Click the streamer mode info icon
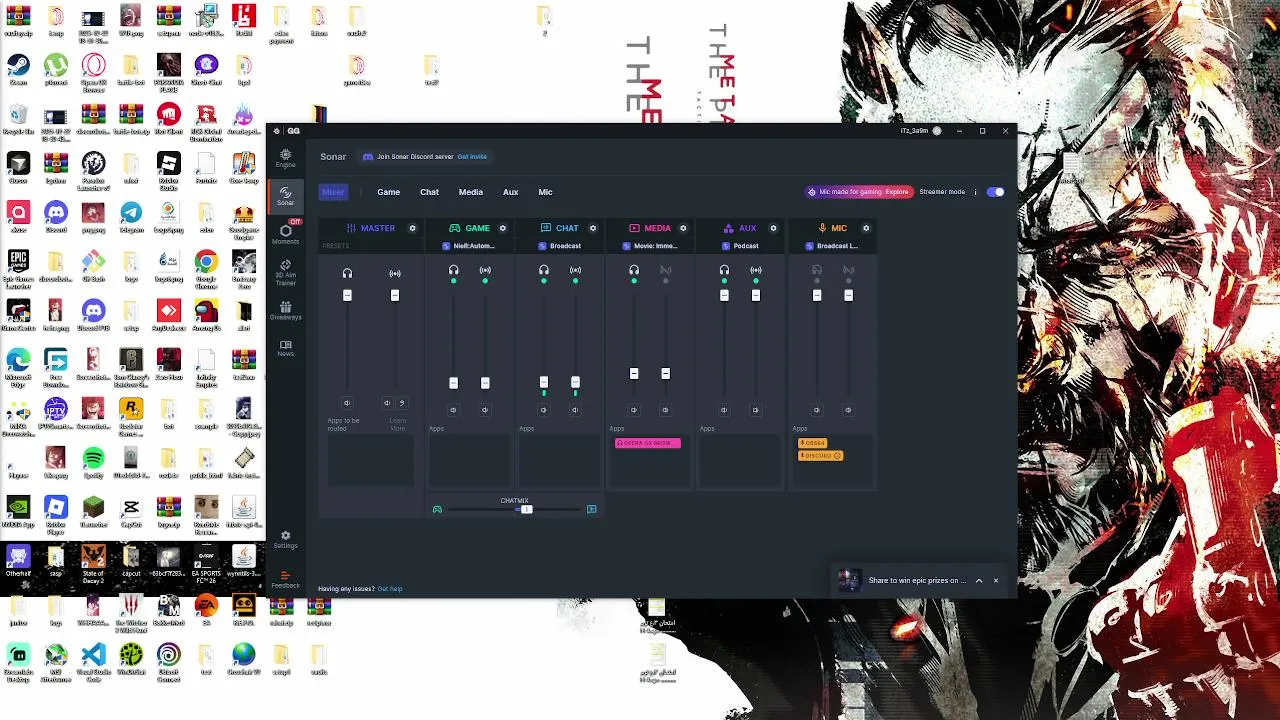The width and height of the screenshot is (1280, 720). pos(975,192)
